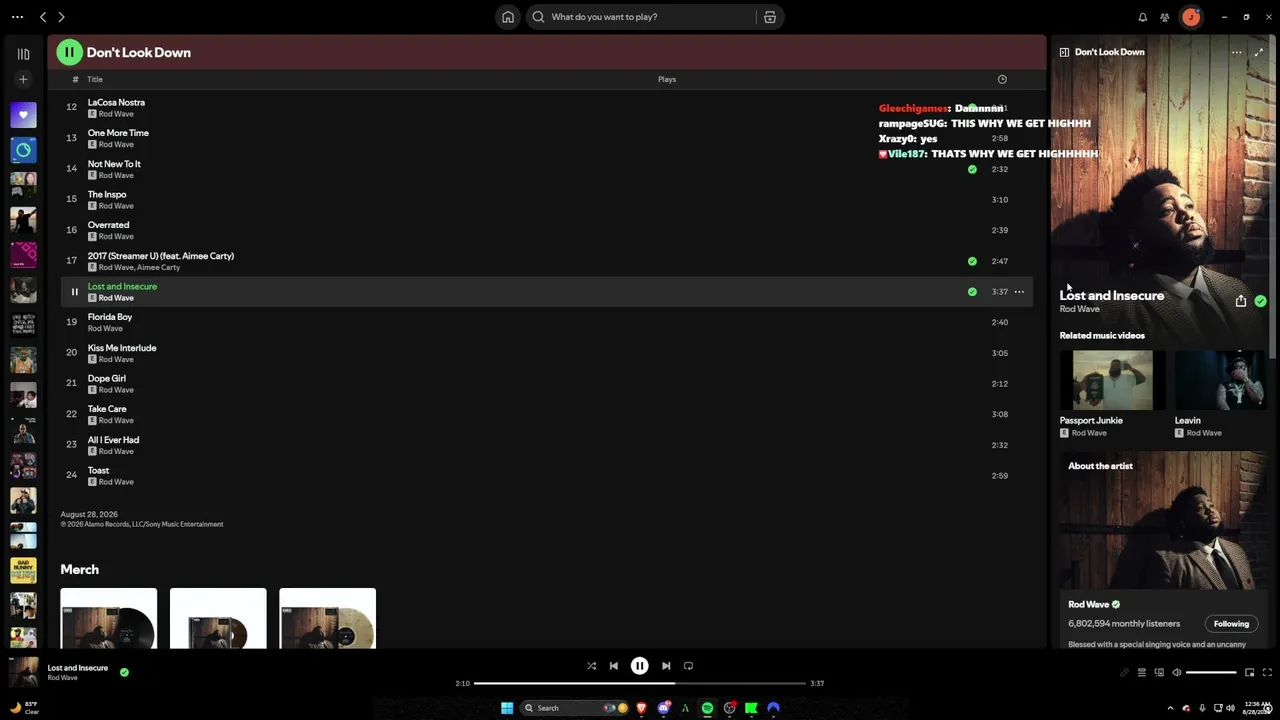1280x720 pixels.
Task: Open the About the artist card
Action: pos(1164,550)
